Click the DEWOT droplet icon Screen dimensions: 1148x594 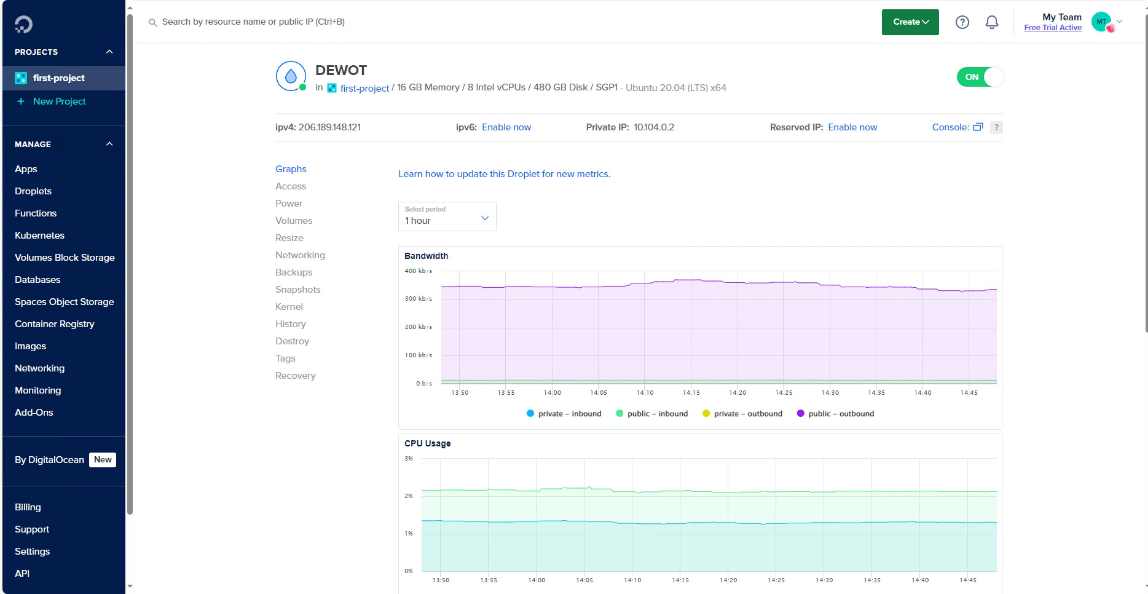tap(290, 76)
